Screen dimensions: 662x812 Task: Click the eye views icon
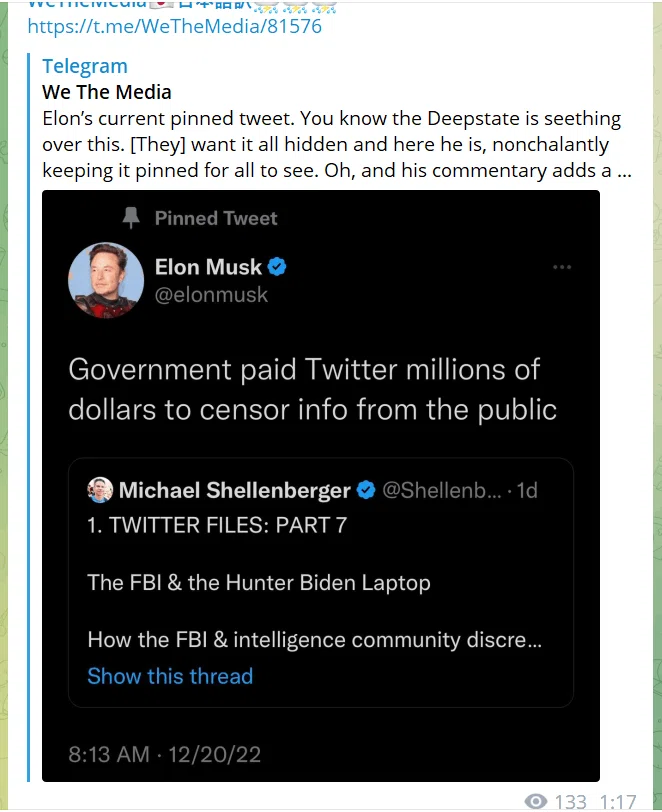(536, 801)
